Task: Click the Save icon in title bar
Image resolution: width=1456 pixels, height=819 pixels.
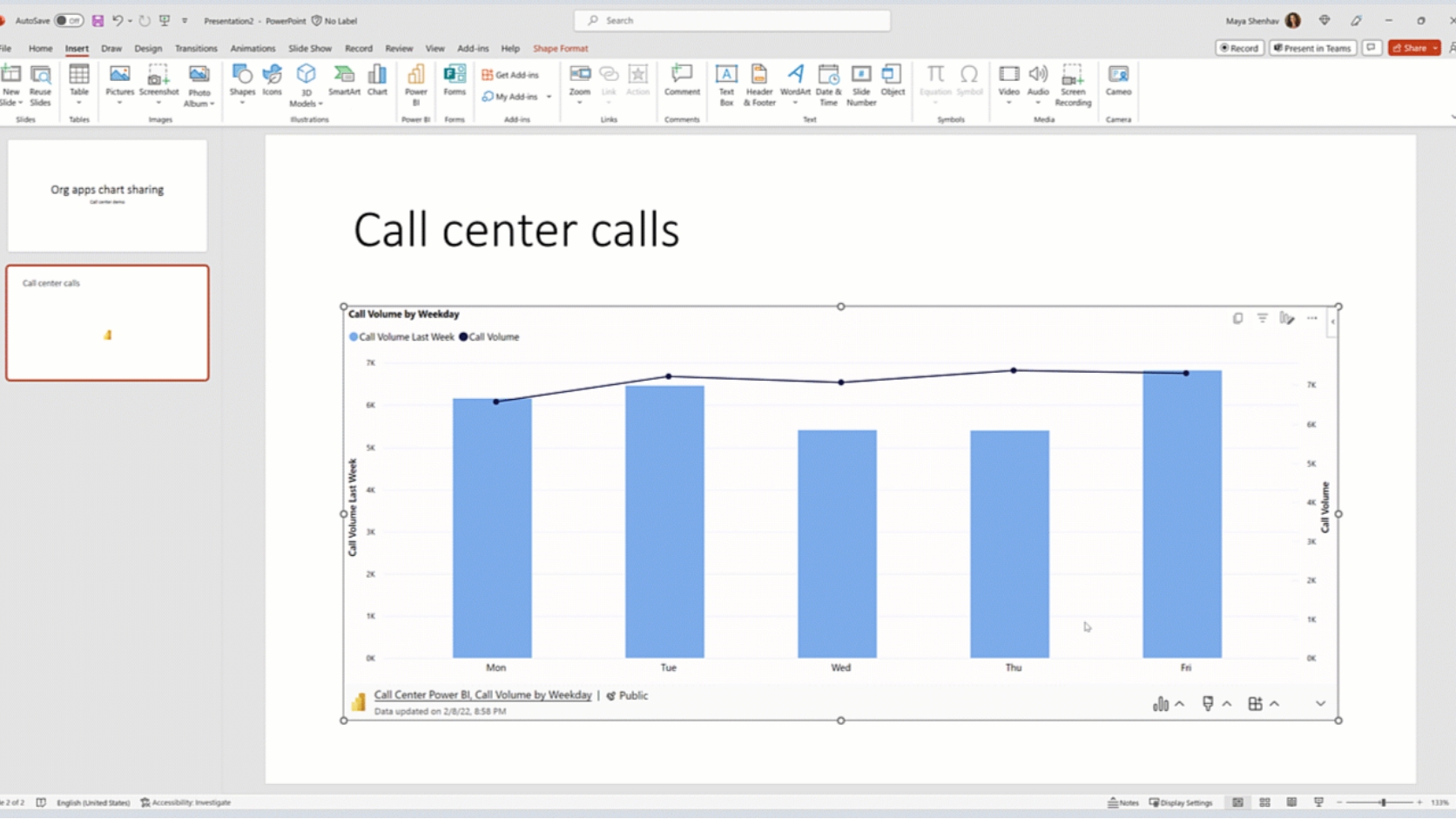Action: coord(98,20)
